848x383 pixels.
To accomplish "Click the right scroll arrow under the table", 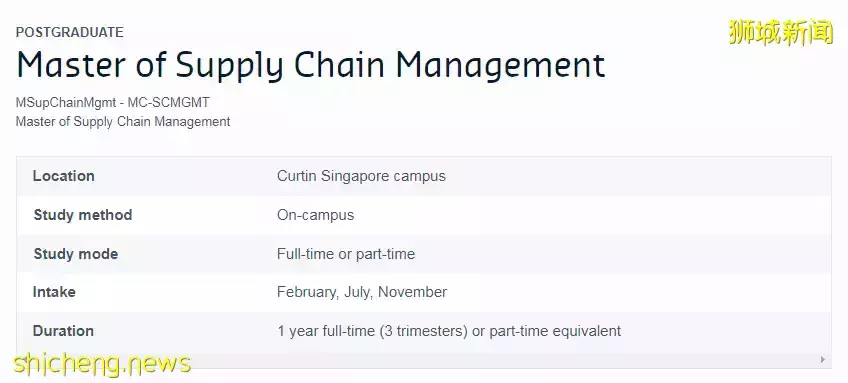I will [x=823, y=360].
